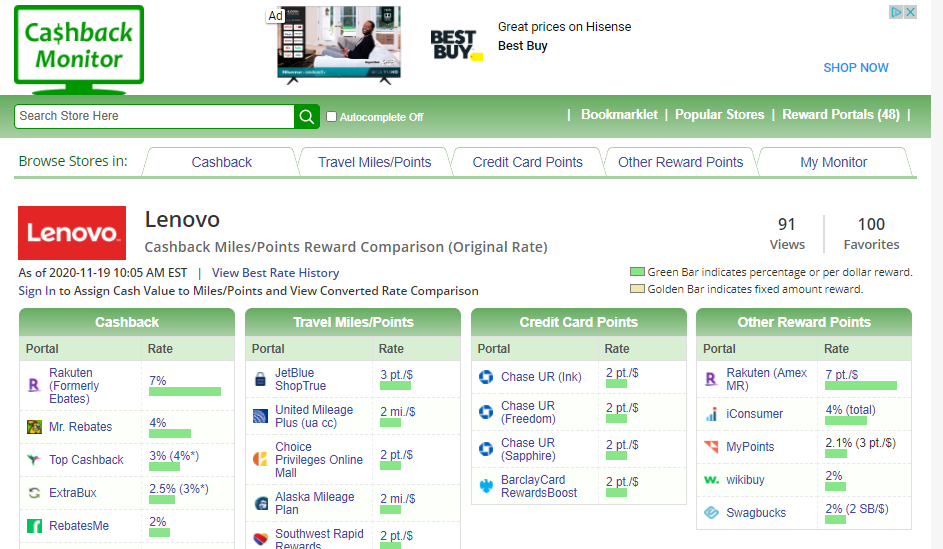Open the My Monitor tab

coord(834,162)
